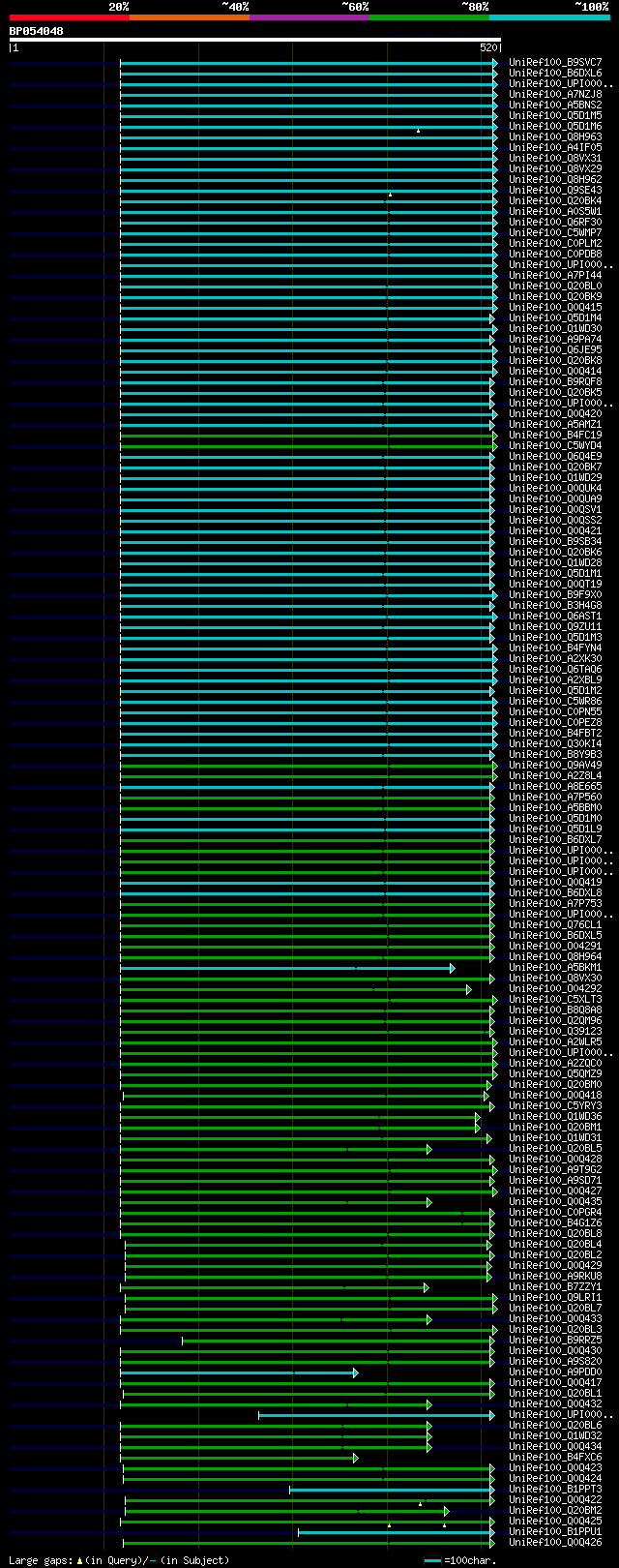Screen dimensions: 619x1568
Task: Choose the UniRef100_C5WMP7 row label
Action: (x=555, y=232)
